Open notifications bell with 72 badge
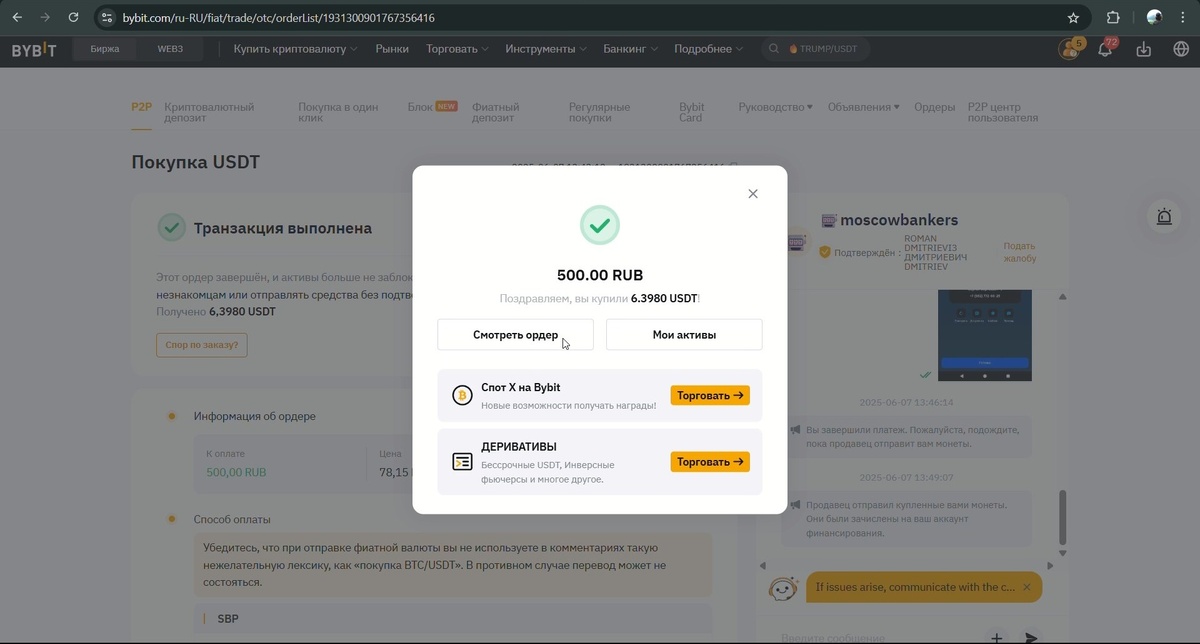Screen dimensions: 1200x644 (x=1106, y=49)
